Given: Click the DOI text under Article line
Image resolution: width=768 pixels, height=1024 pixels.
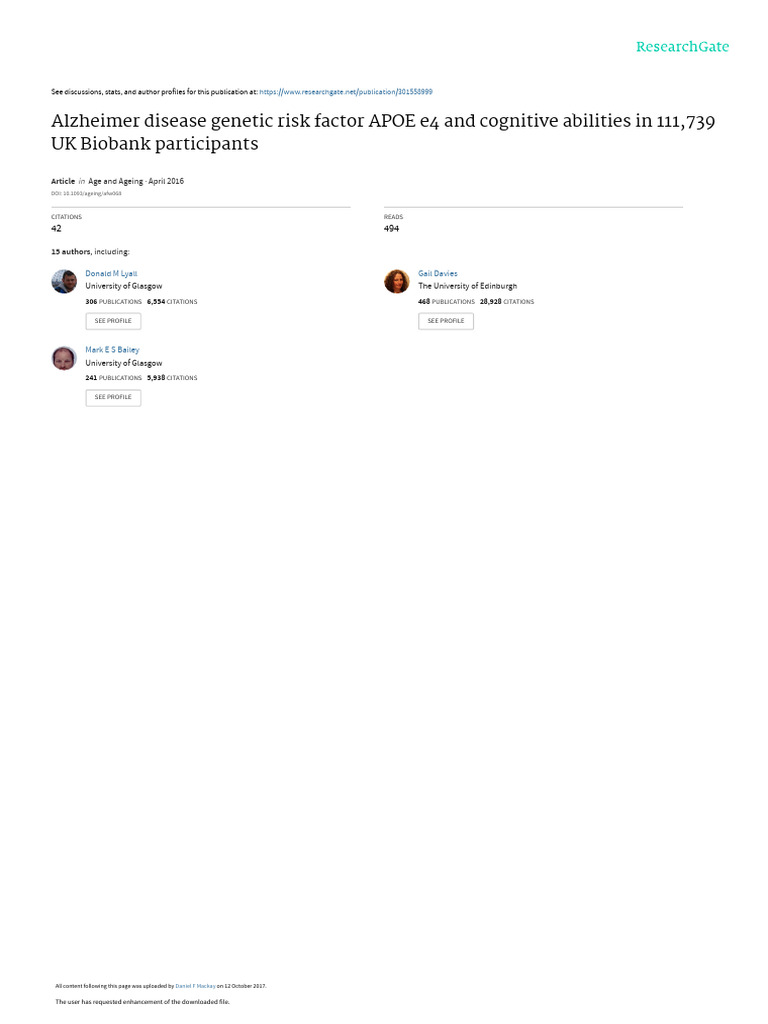Looking at the screenshot, I should click(x=86, y=193).
